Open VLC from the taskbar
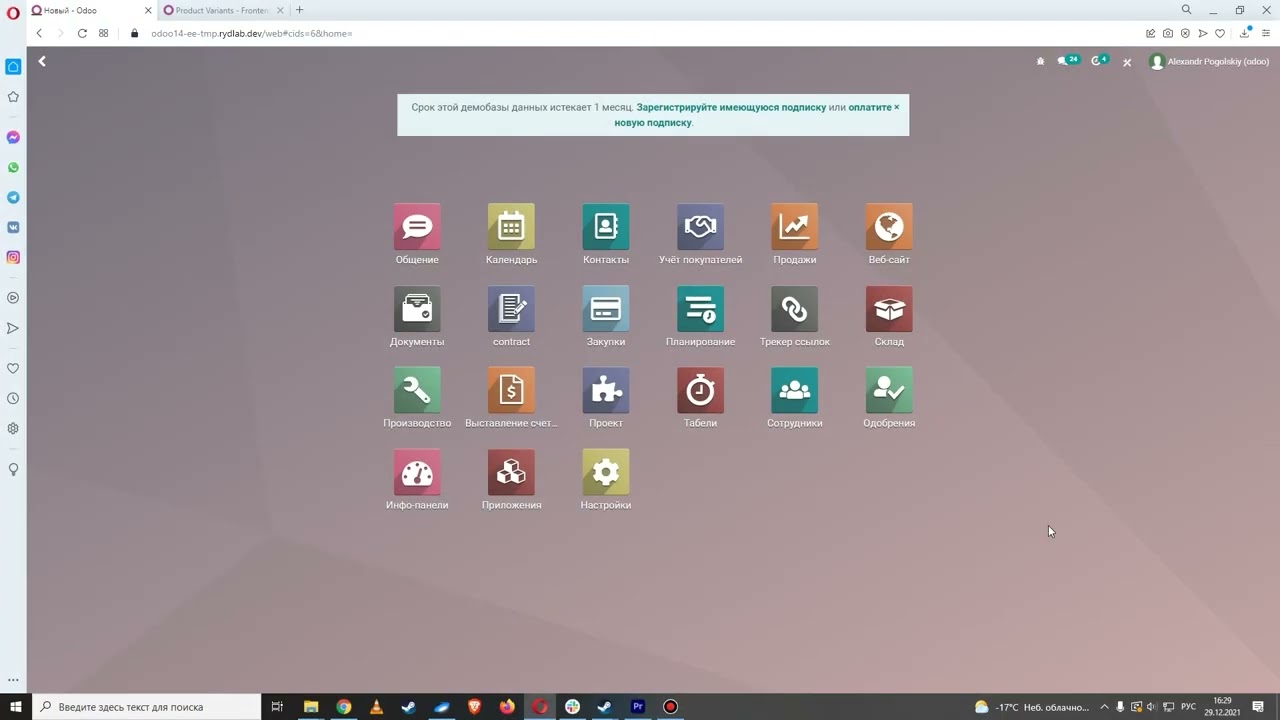1280x720 pixels. coord(376,707)
